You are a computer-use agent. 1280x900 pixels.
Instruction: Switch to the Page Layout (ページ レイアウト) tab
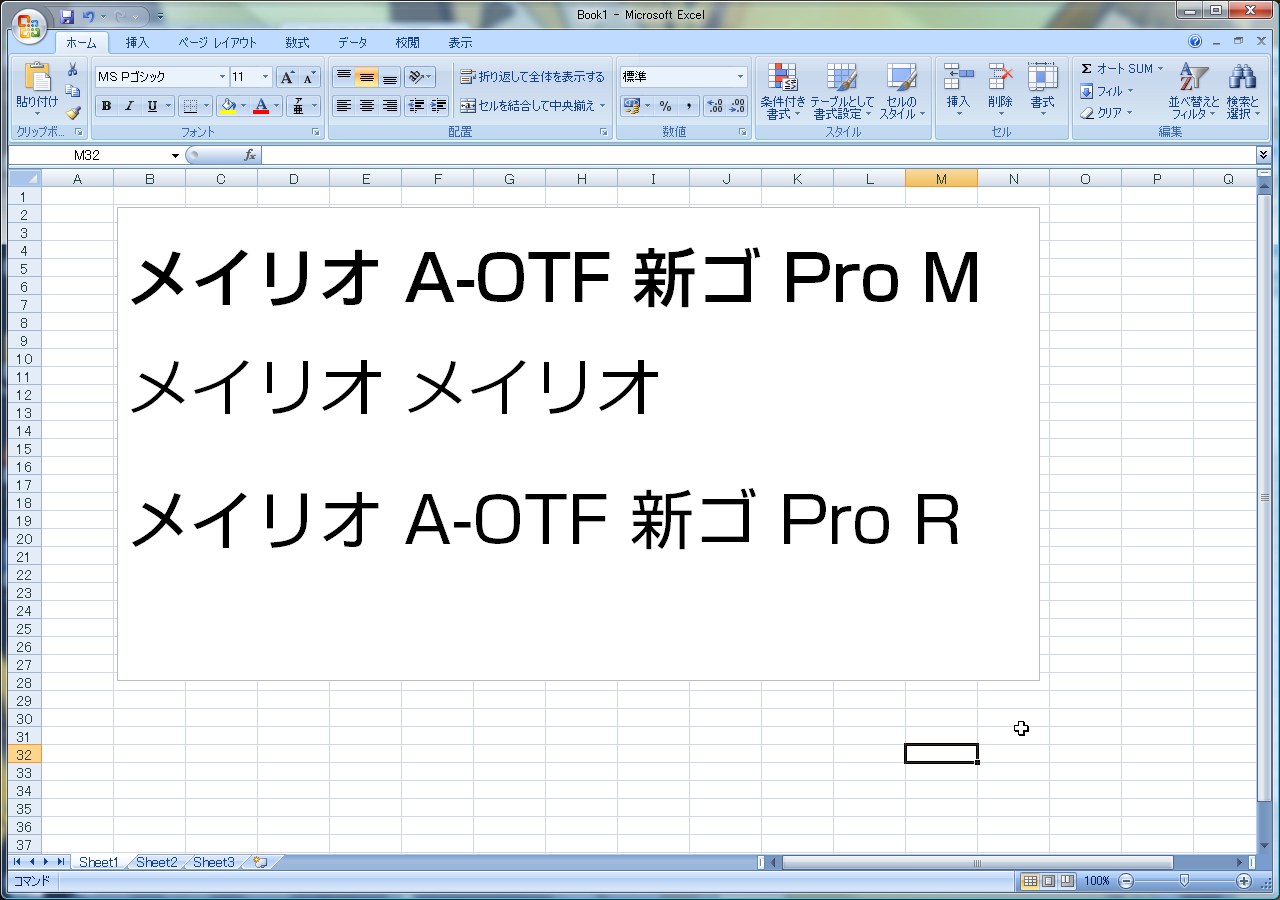218,43
